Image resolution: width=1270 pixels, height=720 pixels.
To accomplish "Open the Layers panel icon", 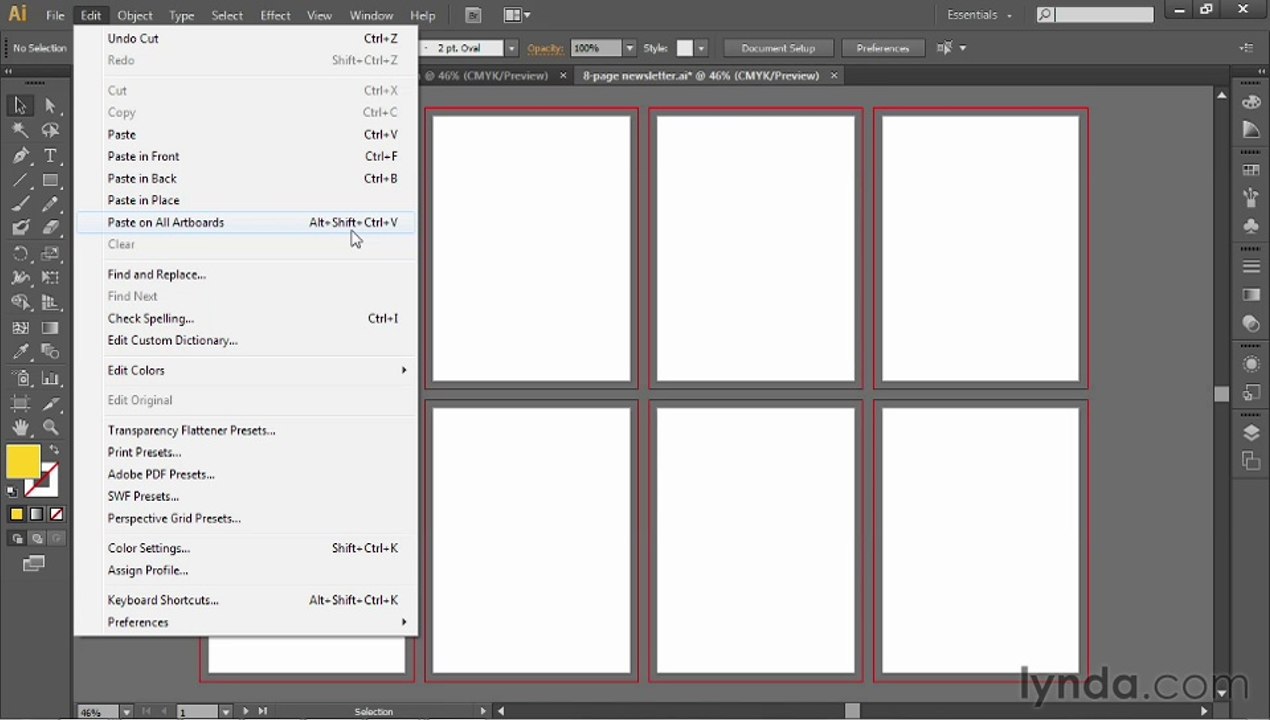I will 1250,433.
